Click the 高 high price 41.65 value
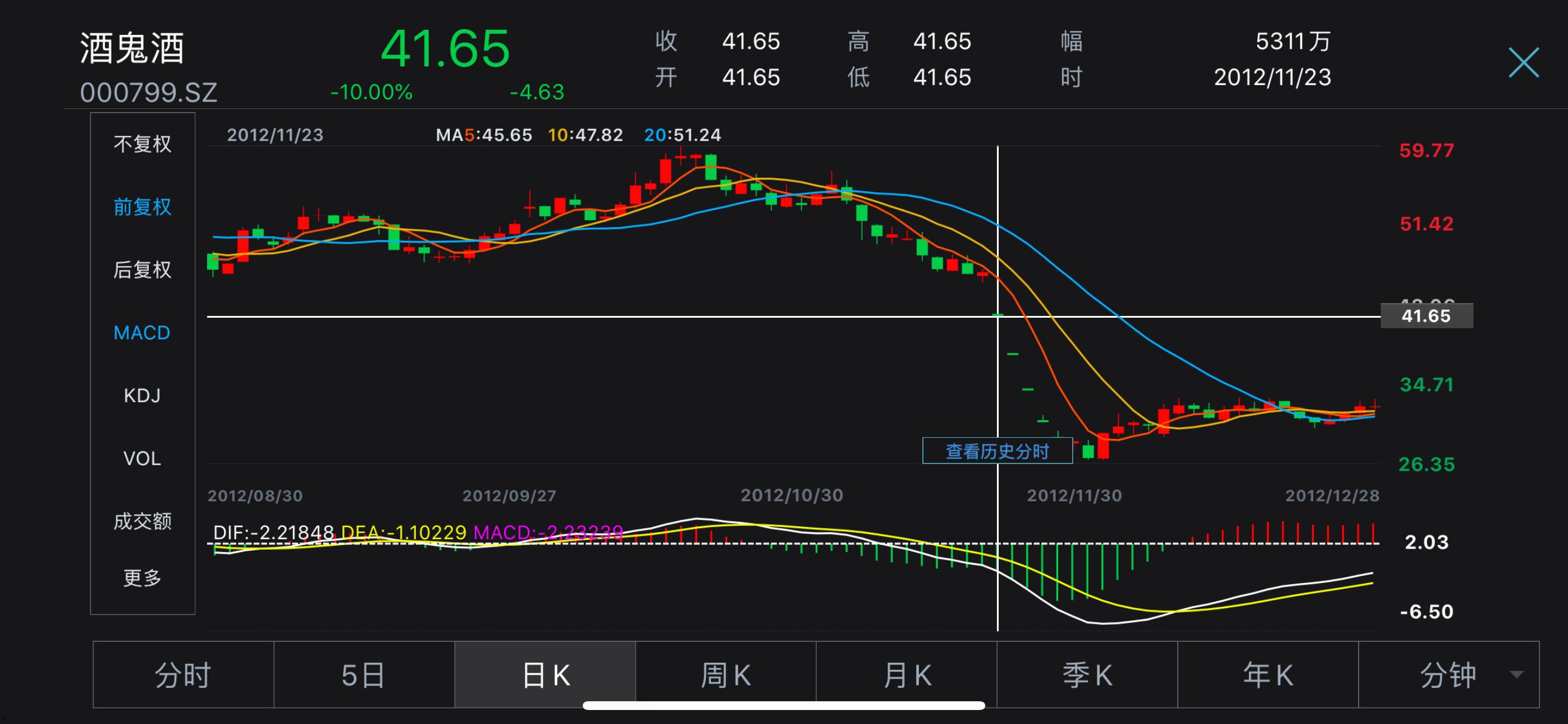Image resolution: width=1568 pixels, height=724 pixels. 942,41
